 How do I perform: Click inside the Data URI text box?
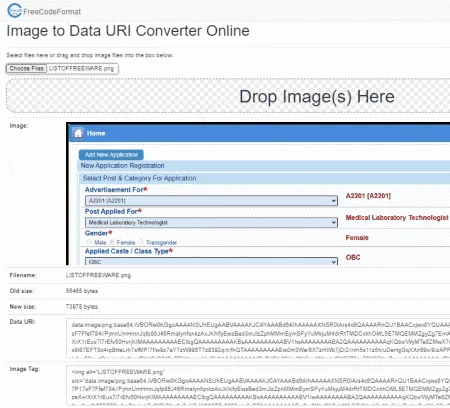click(x=258, y=338)
